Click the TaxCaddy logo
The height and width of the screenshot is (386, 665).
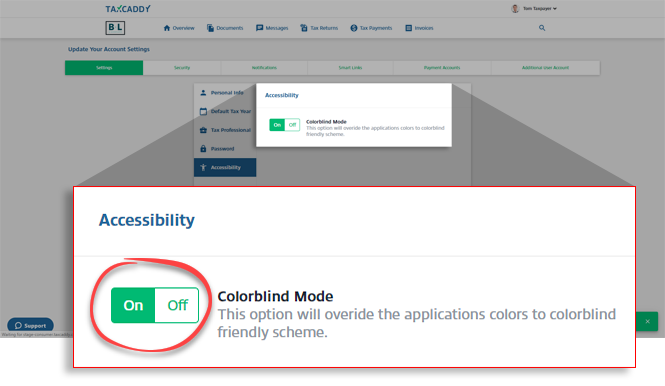(128, 9)
